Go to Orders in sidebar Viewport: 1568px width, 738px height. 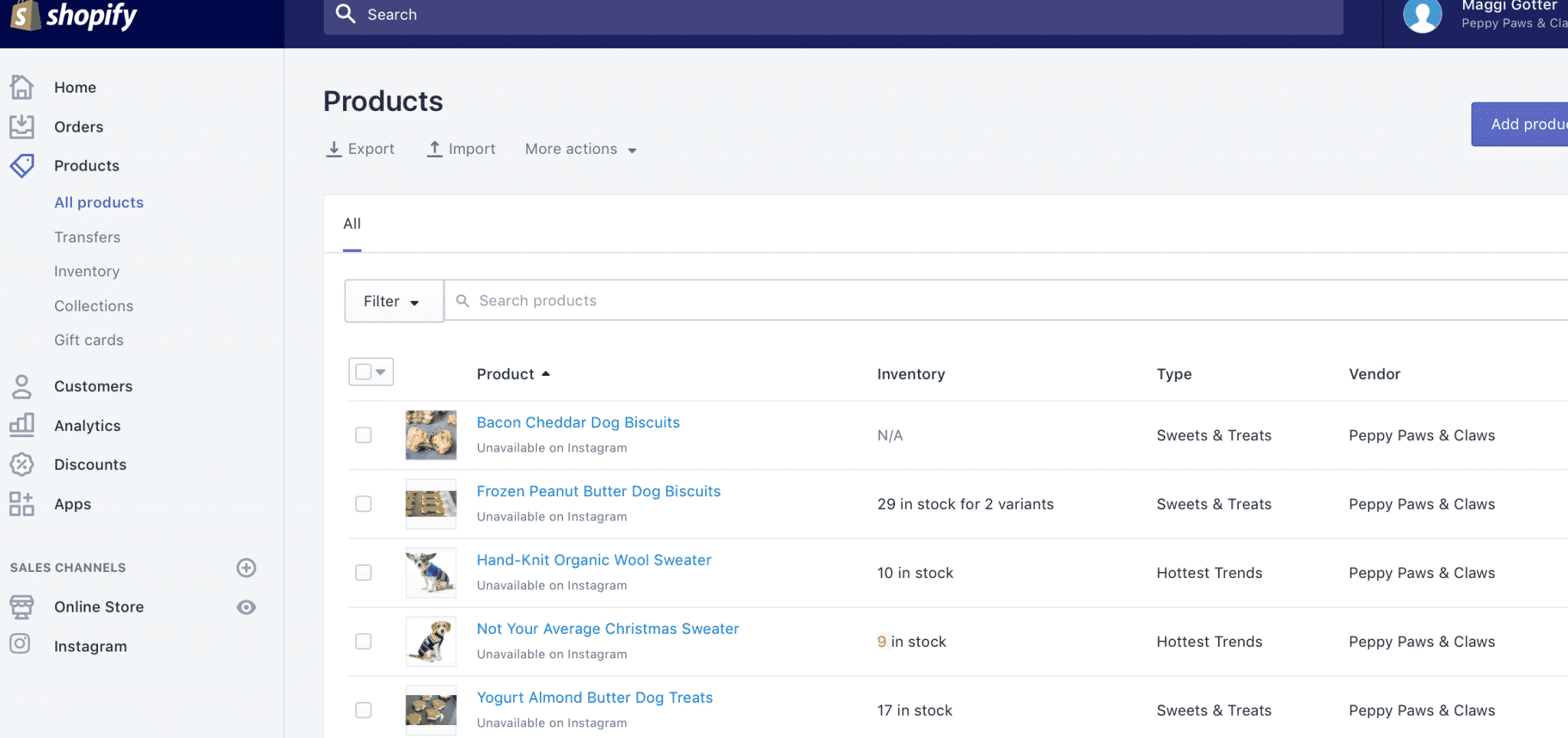pos(79,126)
